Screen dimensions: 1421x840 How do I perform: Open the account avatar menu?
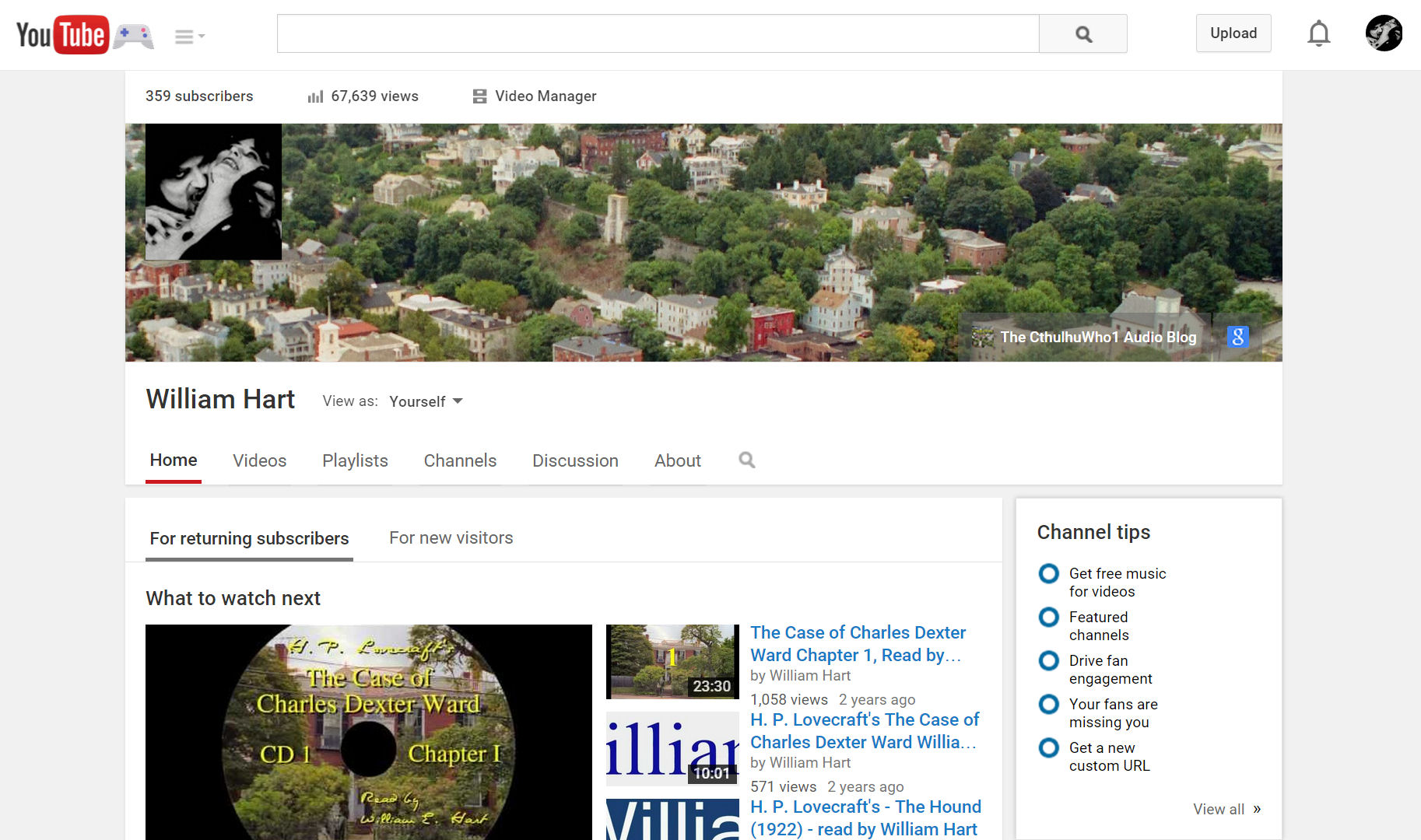(1383, 33)
